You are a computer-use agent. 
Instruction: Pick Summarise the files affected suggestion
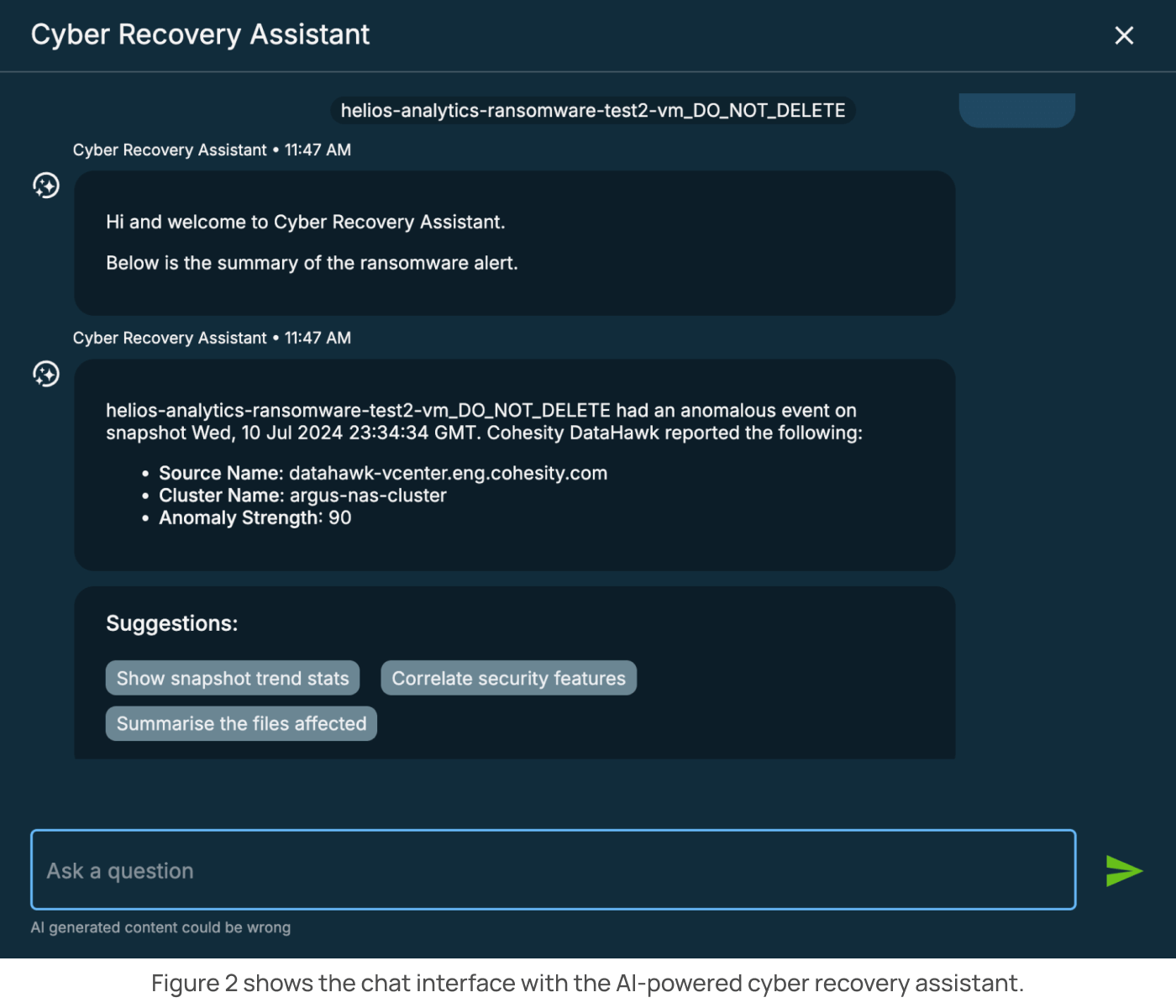coord(241,724)
